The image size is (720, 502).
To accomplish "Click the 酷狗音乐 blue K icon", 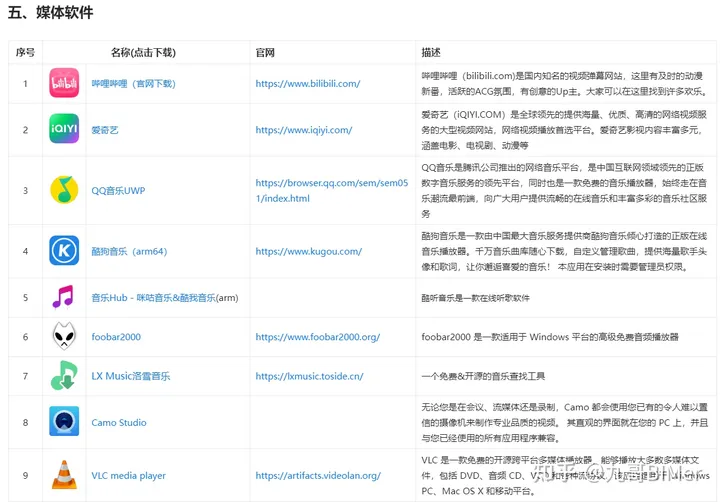I will point(64,250).
